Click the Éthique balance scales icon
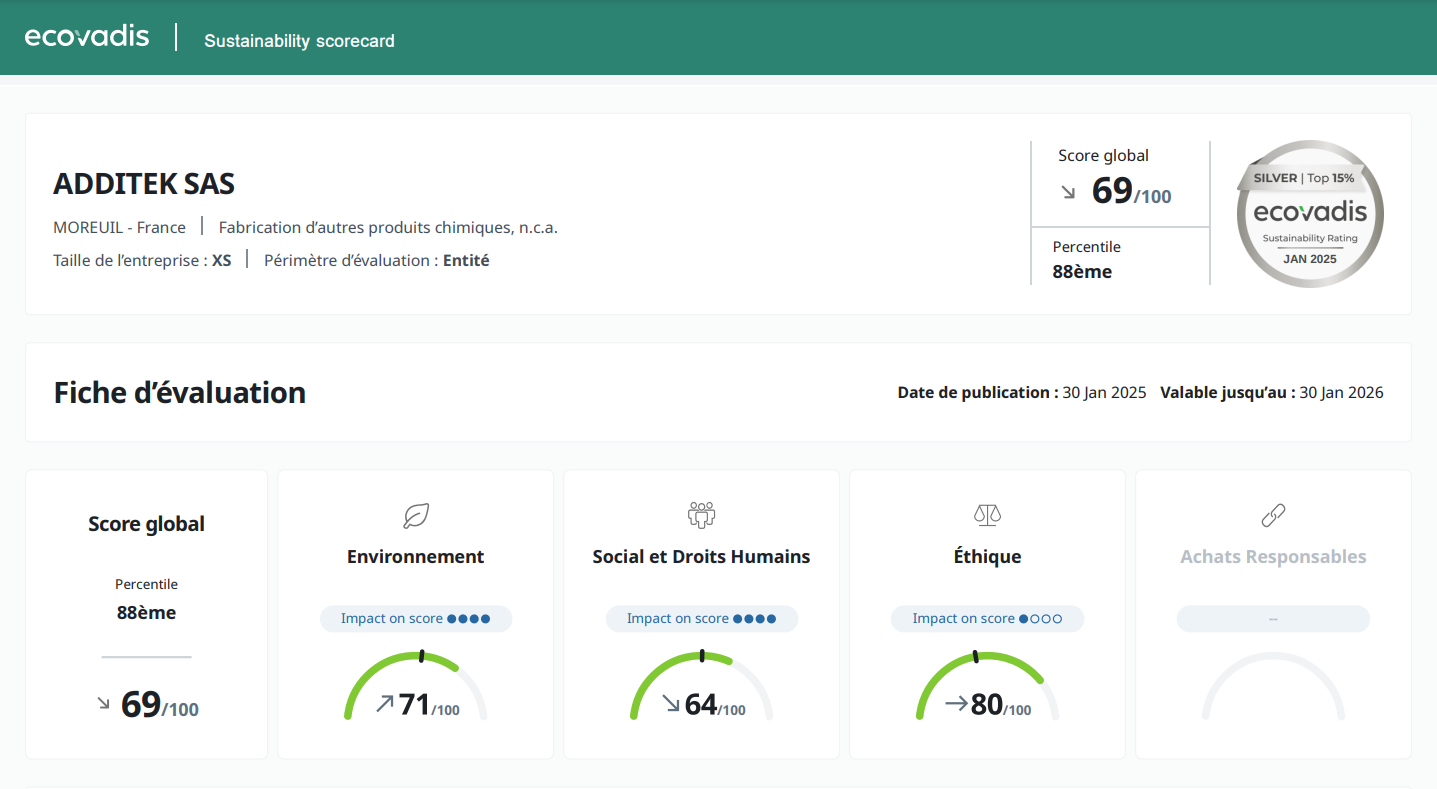Screen dimensions: 1437x789 click(987, 516)
